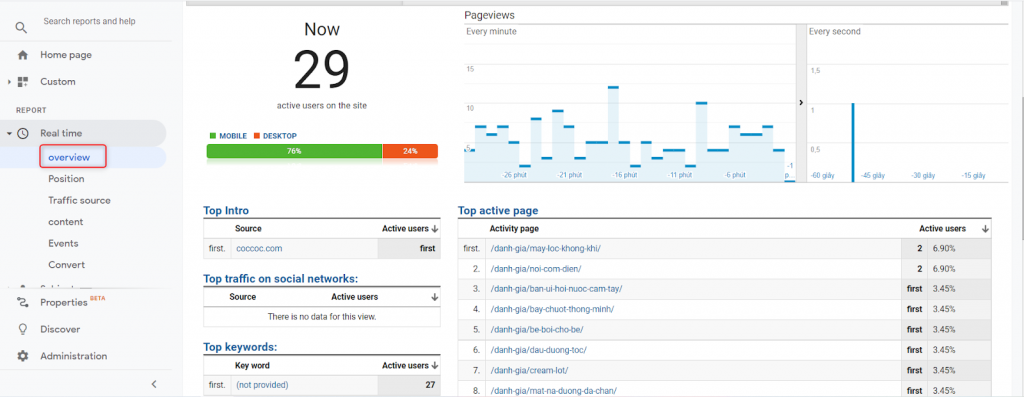Expand the pageviews chart divider arrow
The height and width of the screenshot is (397, 1024).
(801, 103)
